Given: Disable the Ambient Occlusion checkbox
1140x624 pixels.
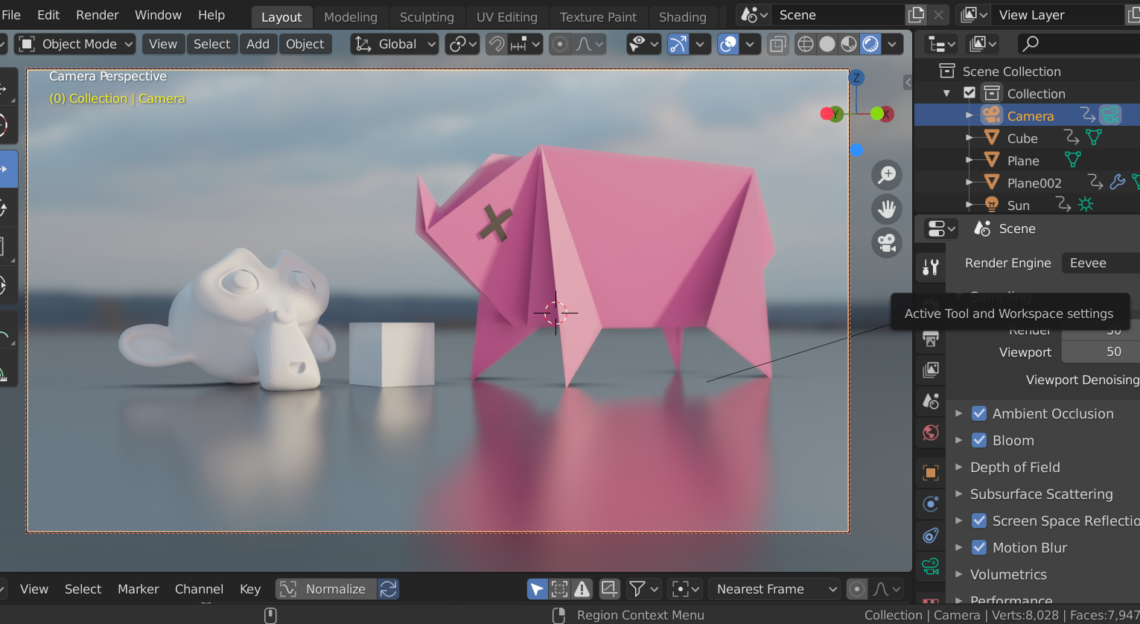Looking at the screenshot, I should [978, 413].
